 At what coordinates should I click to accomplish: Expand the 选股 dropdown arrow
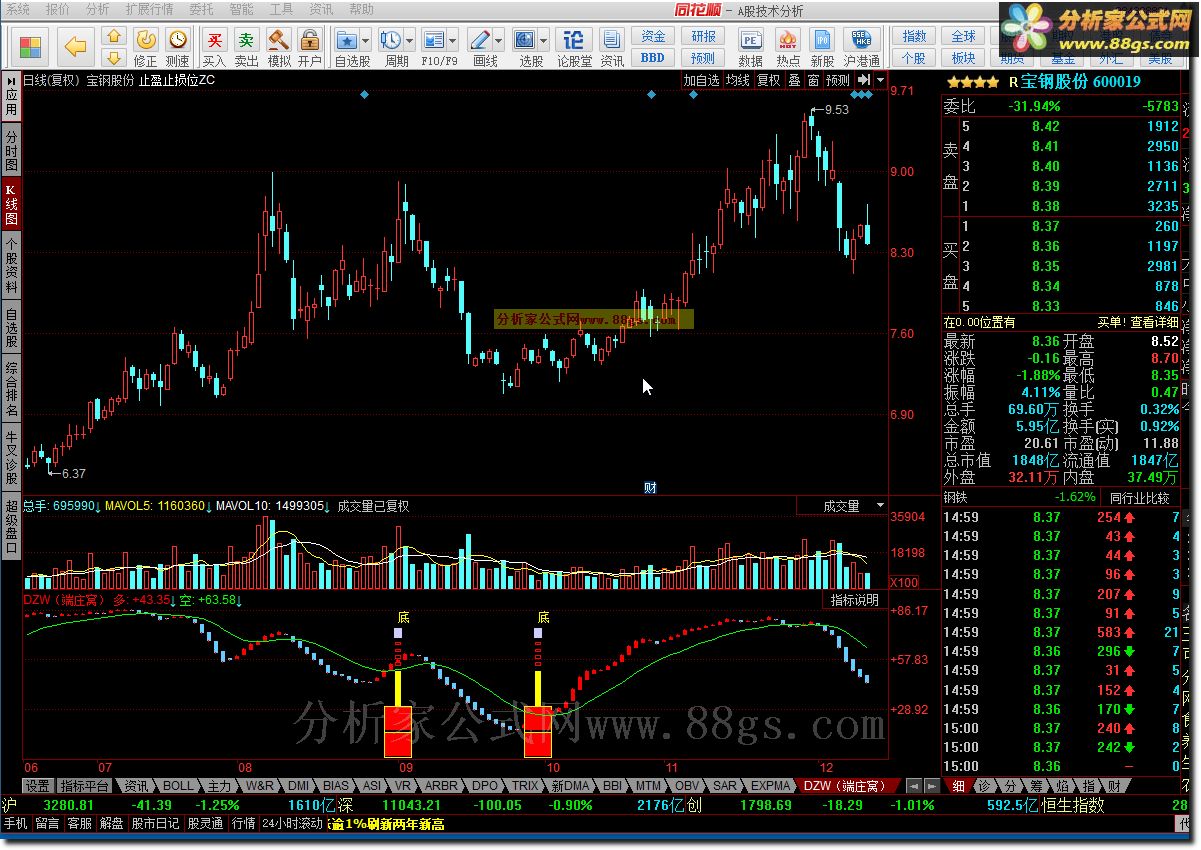[x=544, y=41]
